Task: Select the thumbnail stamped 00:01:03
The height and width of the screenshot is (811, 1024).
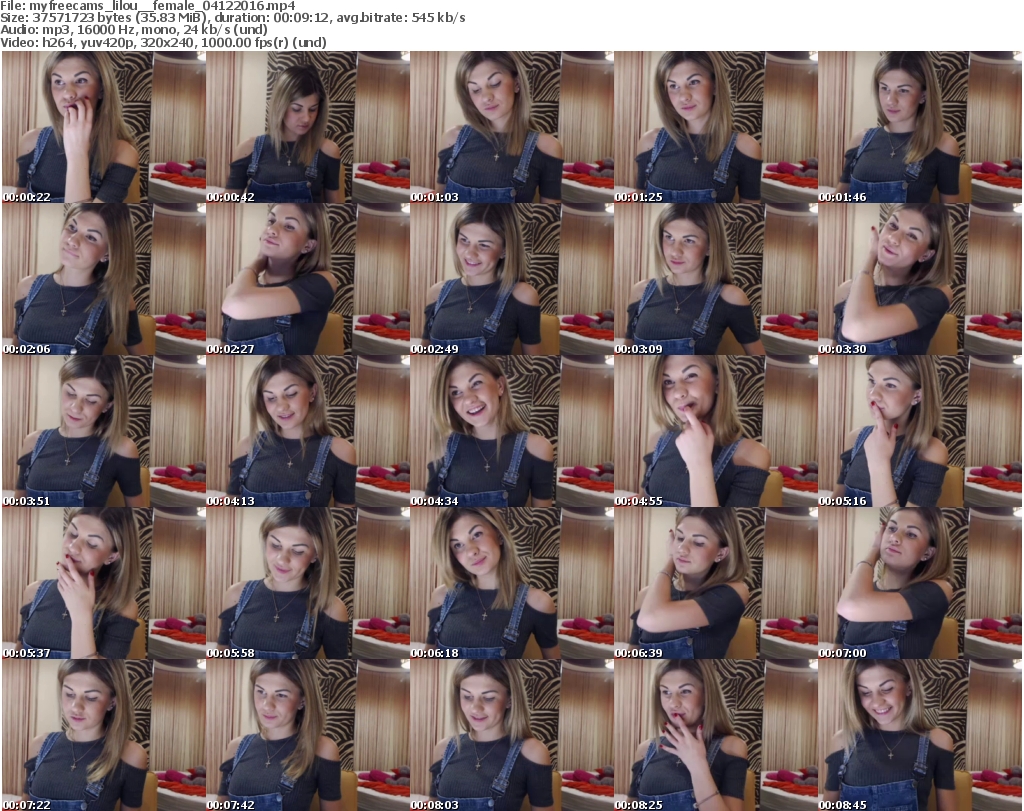Action: [x=511, y=127]
